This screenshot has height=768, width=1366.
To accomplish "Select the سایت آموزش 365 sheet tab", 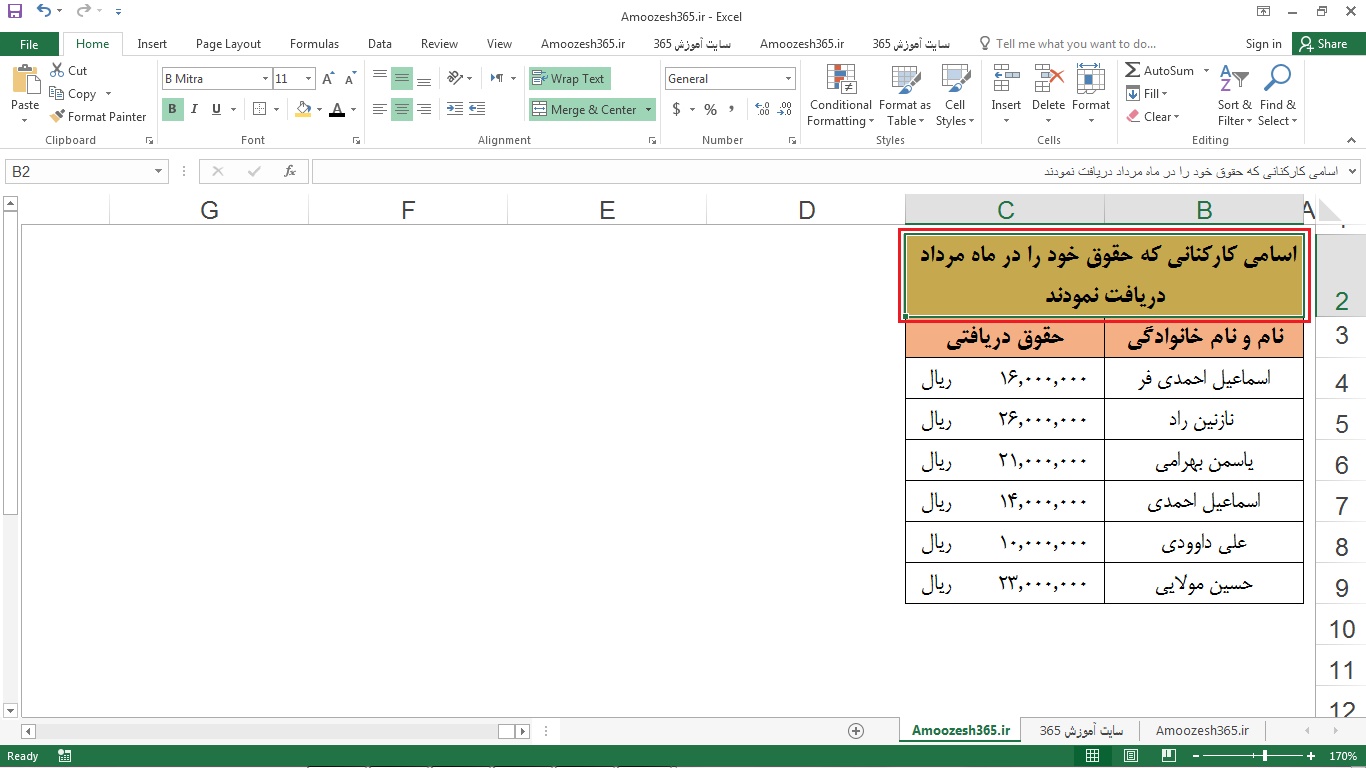I will coord(1081,731).
